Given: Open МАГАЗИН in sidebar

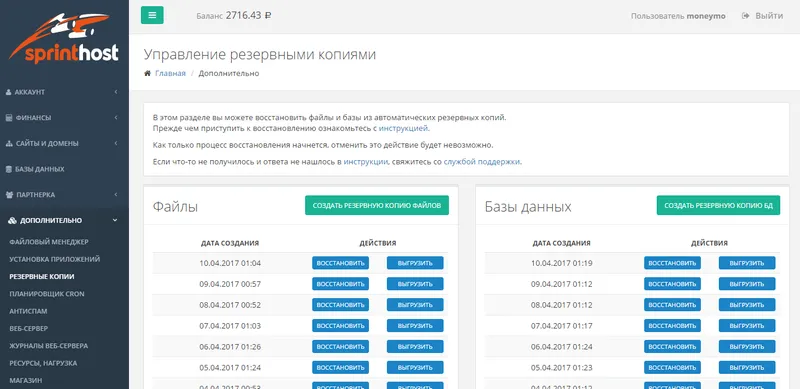Looking at the screenshot, I should point(26,380).
